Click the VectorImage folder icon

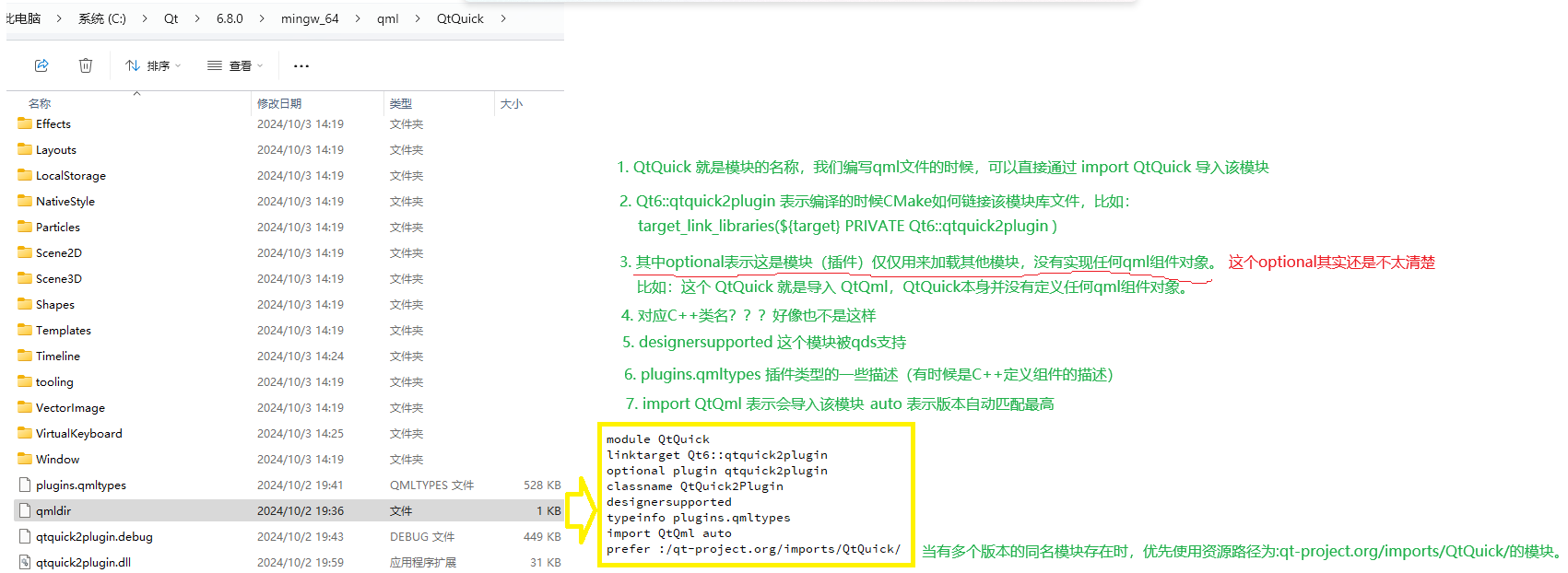25,407
